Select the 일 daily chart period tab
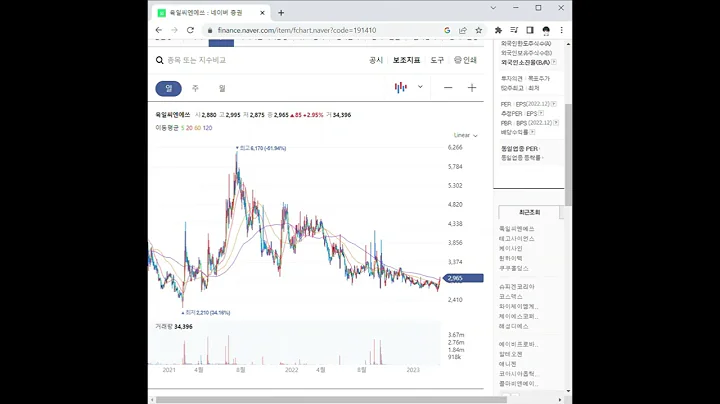 pos(169,88)
